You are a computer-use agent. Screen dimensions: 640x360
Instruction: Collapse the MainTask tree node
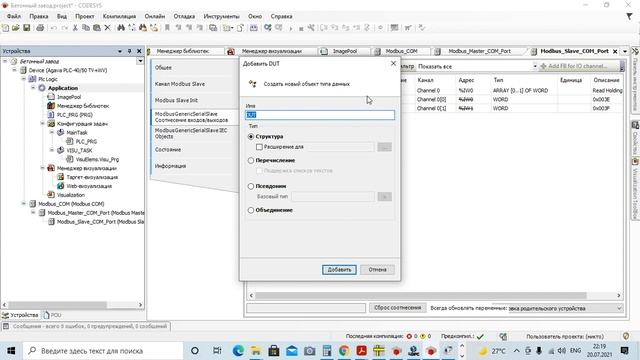coord(52,132)
